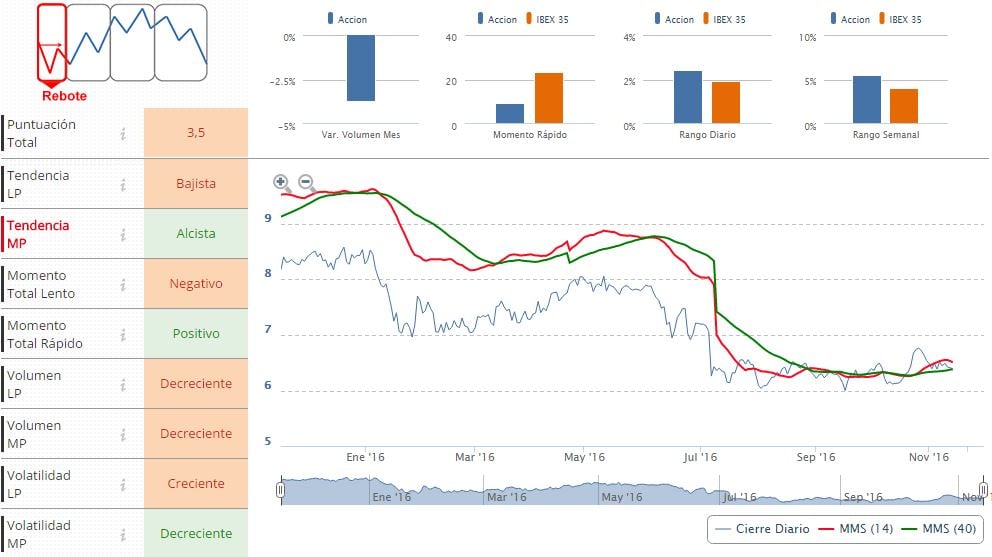Click info icon next to Volumen MP
This screenshot has width=992, height=557.
(122, 434)
